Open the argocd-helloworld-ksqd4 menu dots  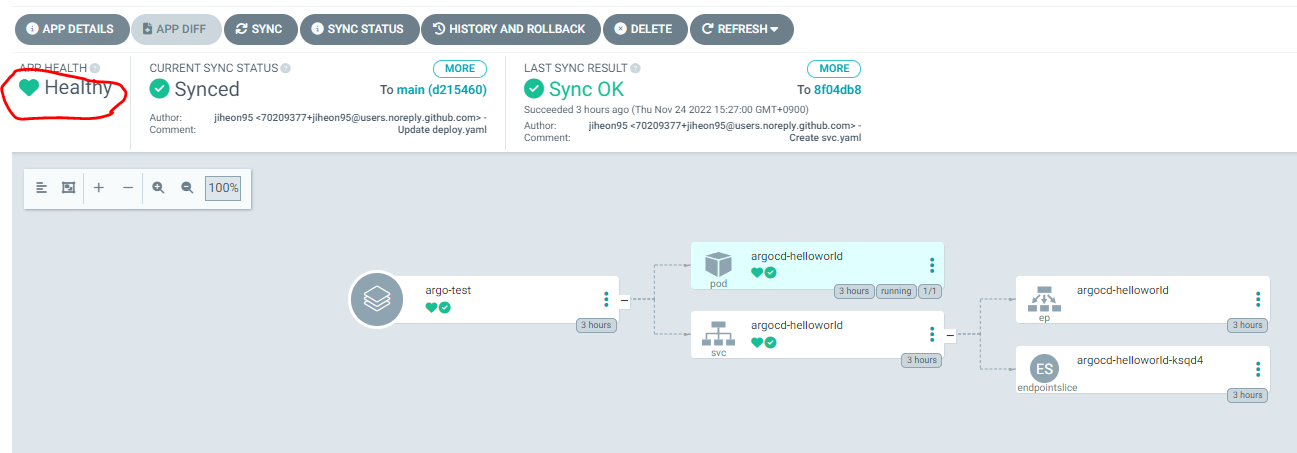1258,369
